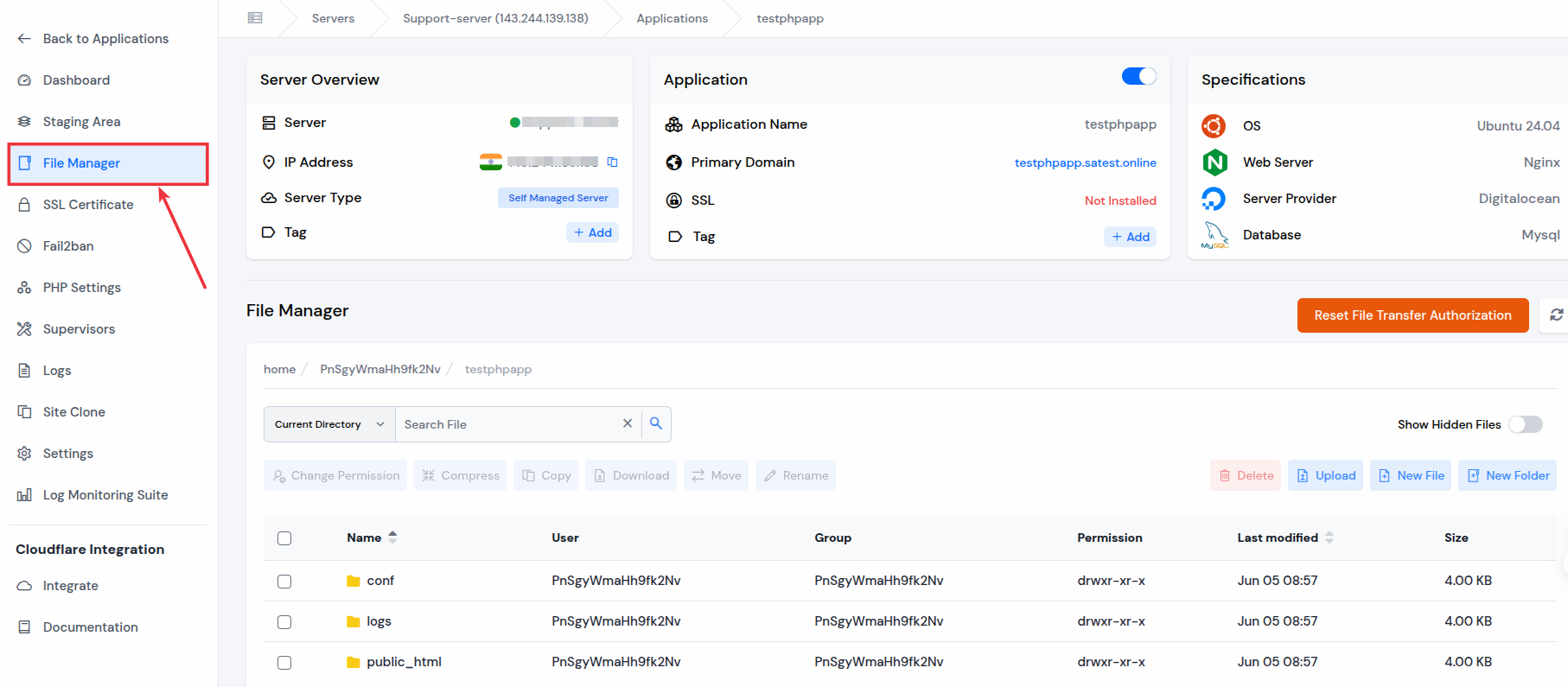Click the Settings gear icon in sidebar

tap(24, 454)
